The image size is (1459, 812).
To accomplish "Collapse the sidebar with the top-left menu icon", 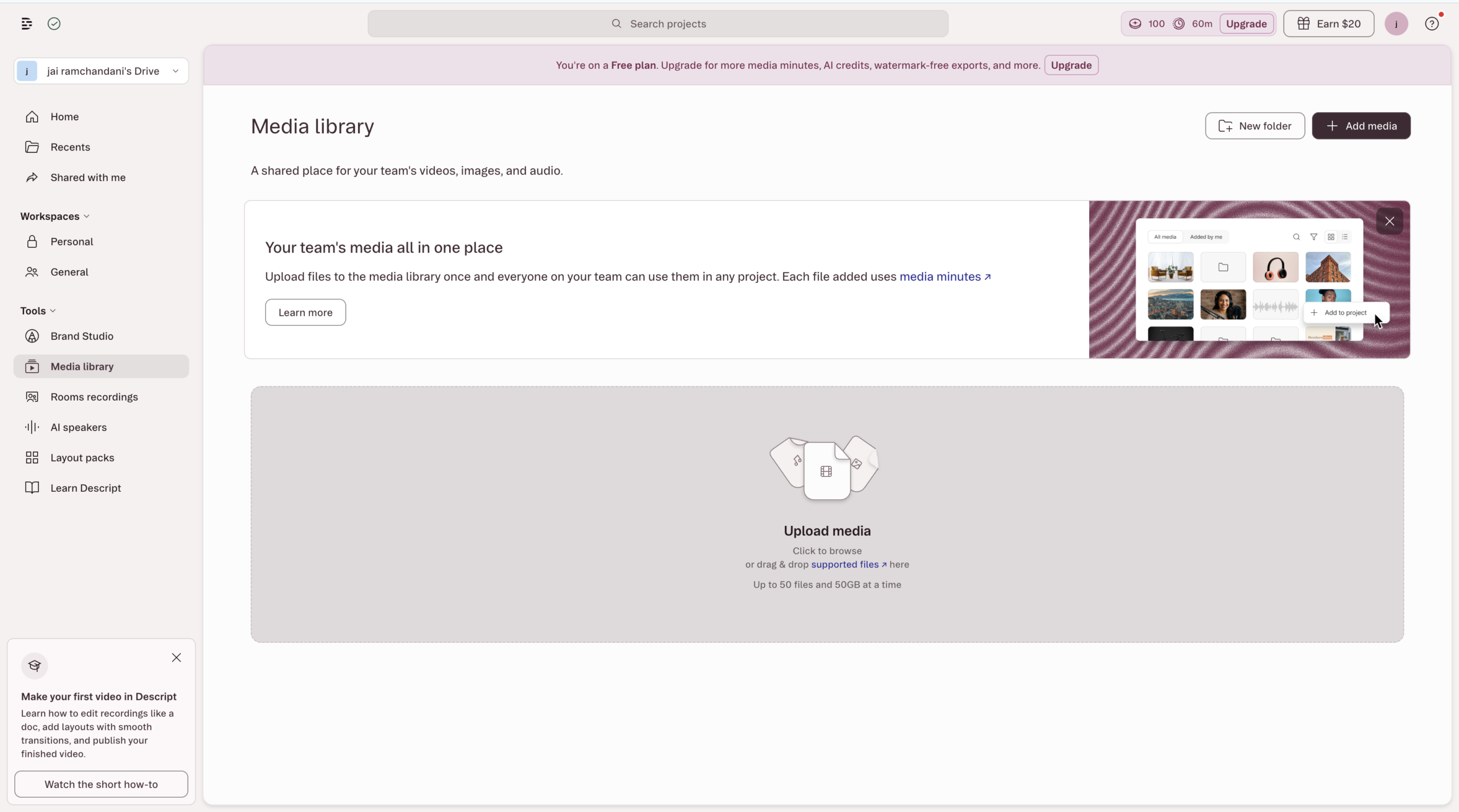I will pos(27,23).
